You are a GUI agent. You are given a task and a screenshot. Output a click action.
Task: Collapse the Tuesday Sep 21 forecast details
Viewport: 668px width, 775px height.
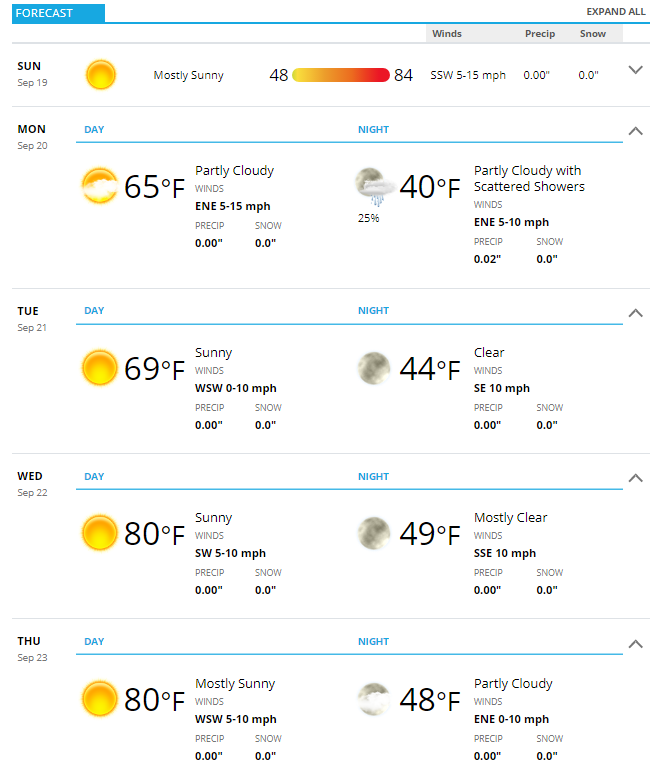635,313
